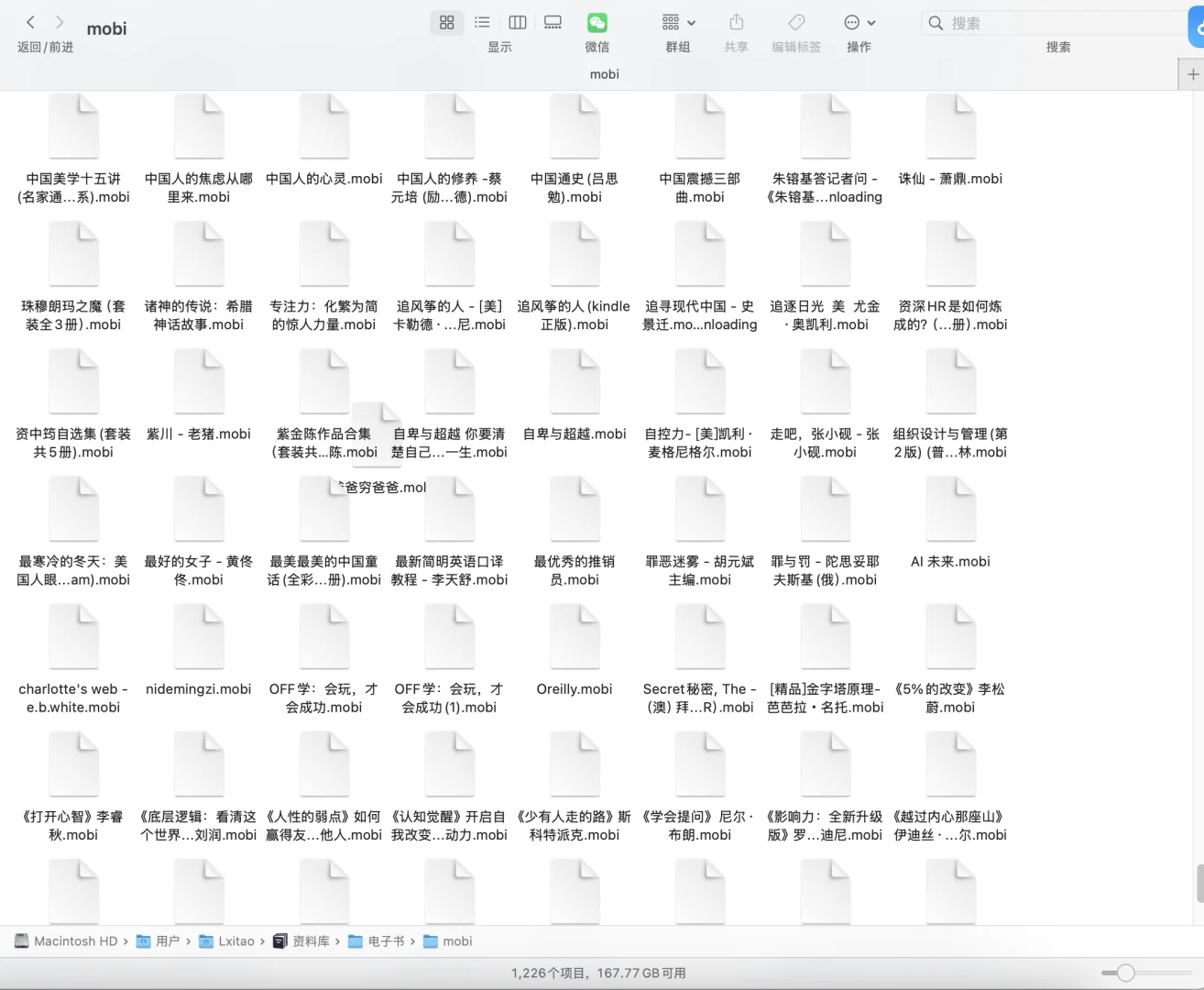Click file name 专注力：化繁为简的惊人力量.mobi
The image size is (1204, 990).
[x=323, y=315]
